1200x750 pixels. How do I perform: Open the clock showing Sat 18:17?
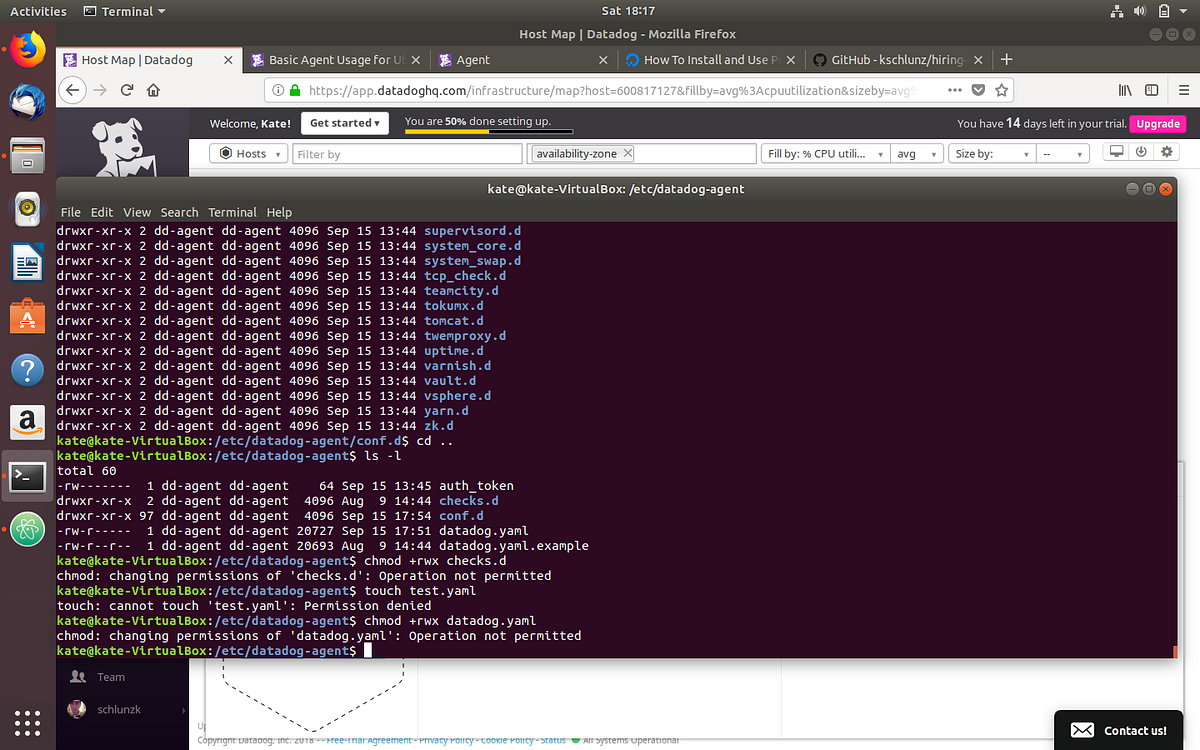click(x=628, y=11)
